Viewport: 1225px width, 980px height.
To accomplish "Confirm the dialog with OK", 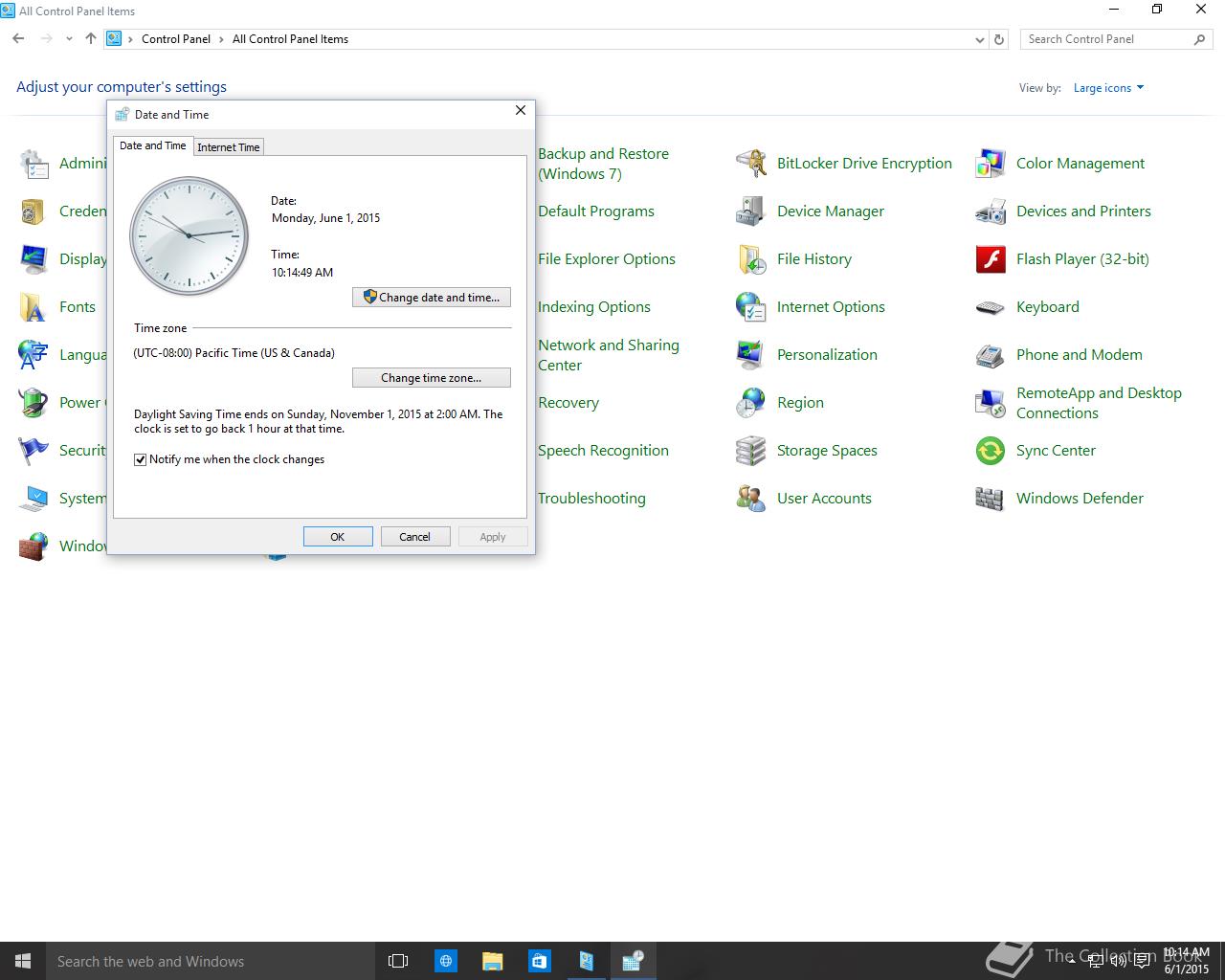I will [x=338, y=537].
